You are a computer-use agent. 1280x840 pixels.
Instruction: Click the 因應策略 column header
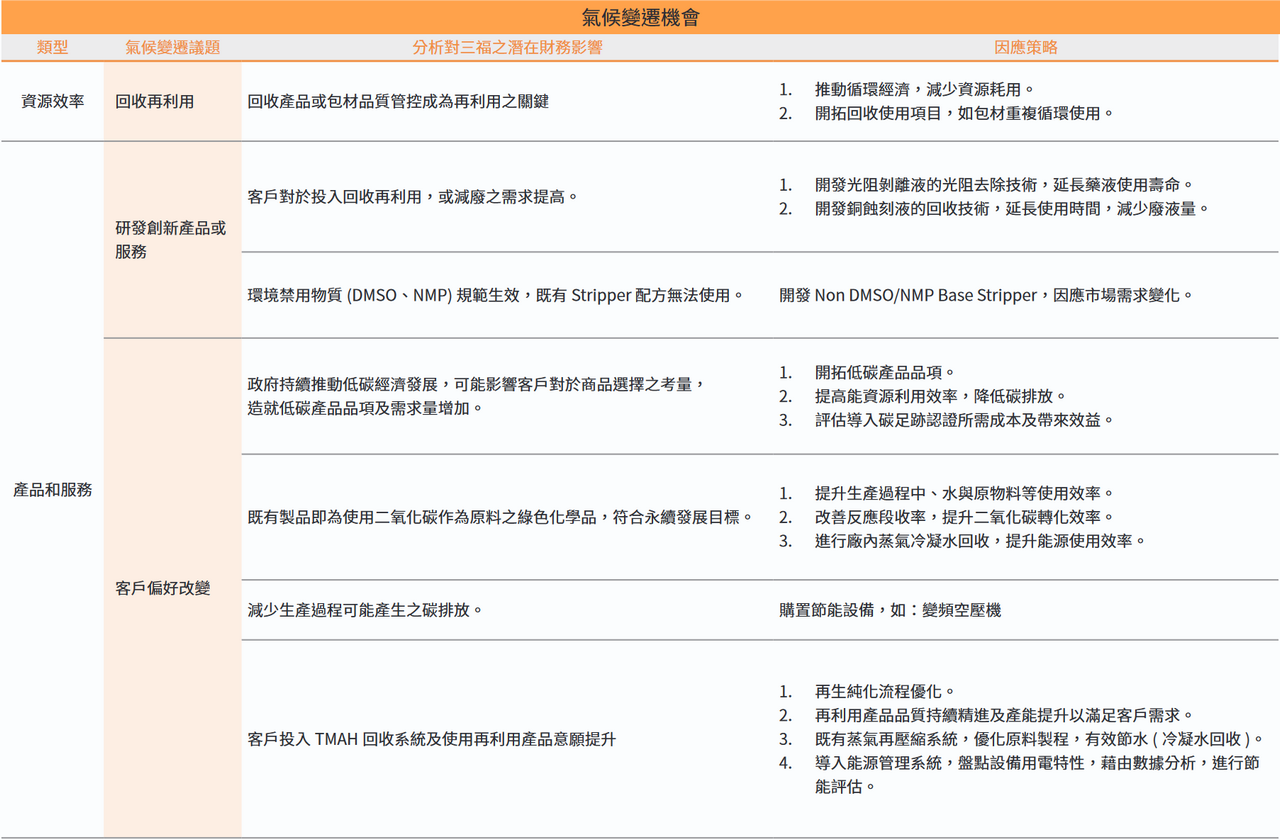click(x=1026, y=47)
